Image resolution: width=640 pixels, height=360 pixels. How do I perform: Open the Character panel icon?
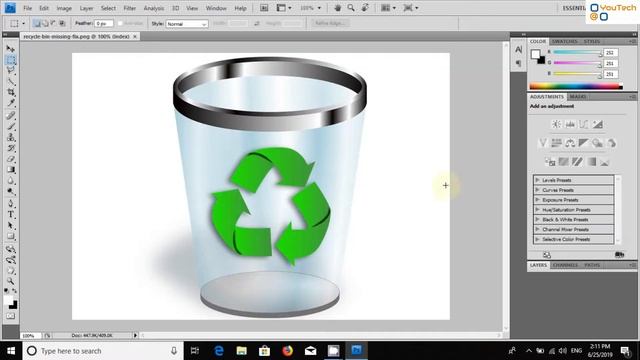(518, 49)
